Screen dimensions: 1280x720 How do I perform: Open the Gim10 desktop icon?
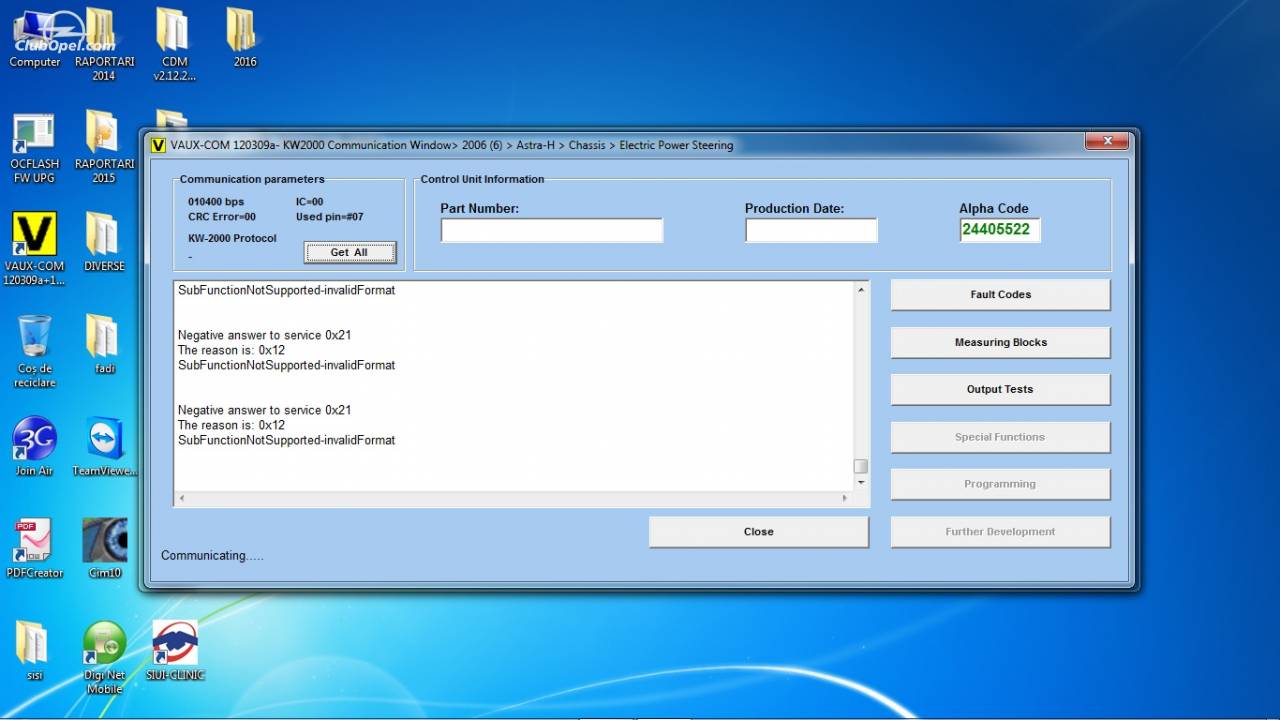tap(104, 549)
